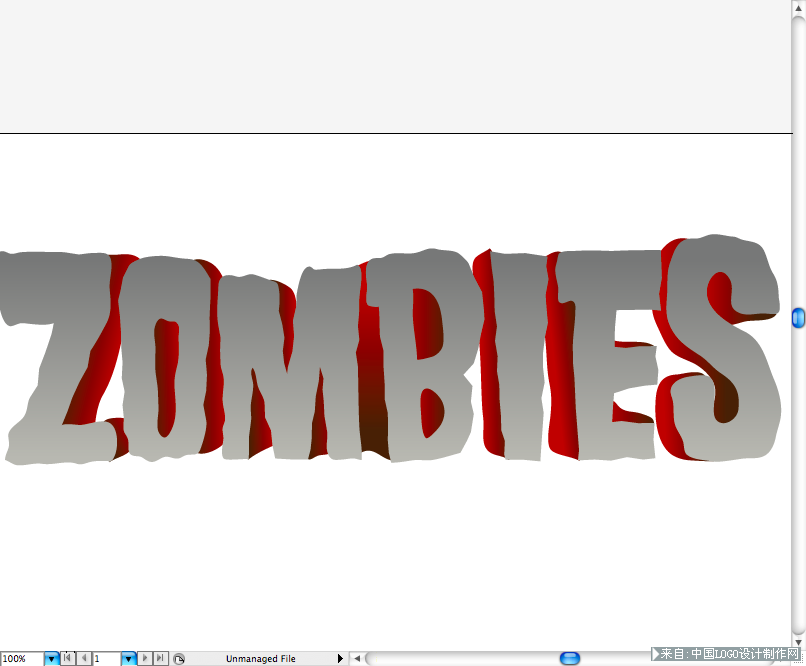Select the ZOMBIES text artwork

[x=392, y=349]
